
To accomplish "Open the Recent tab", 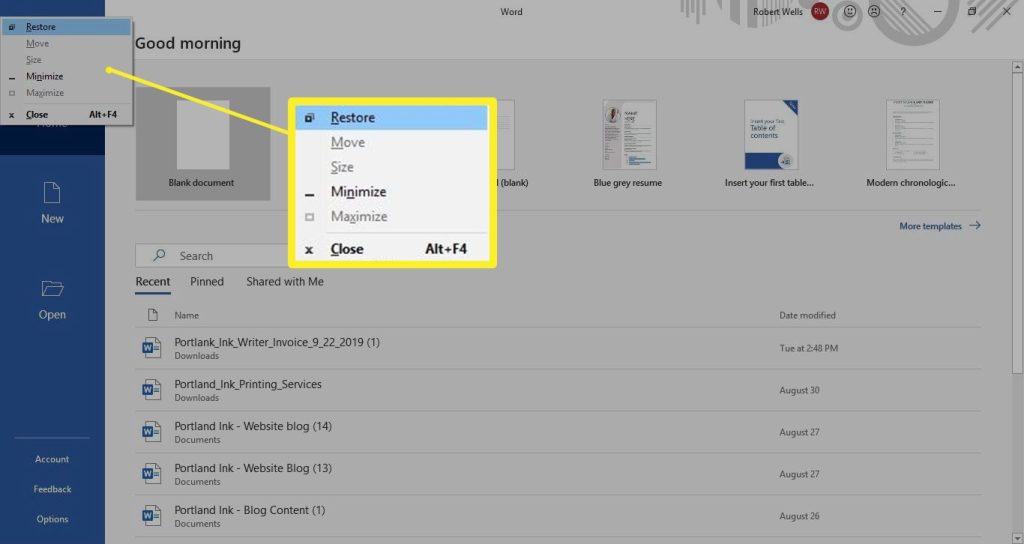I will (x=153, y=282).
